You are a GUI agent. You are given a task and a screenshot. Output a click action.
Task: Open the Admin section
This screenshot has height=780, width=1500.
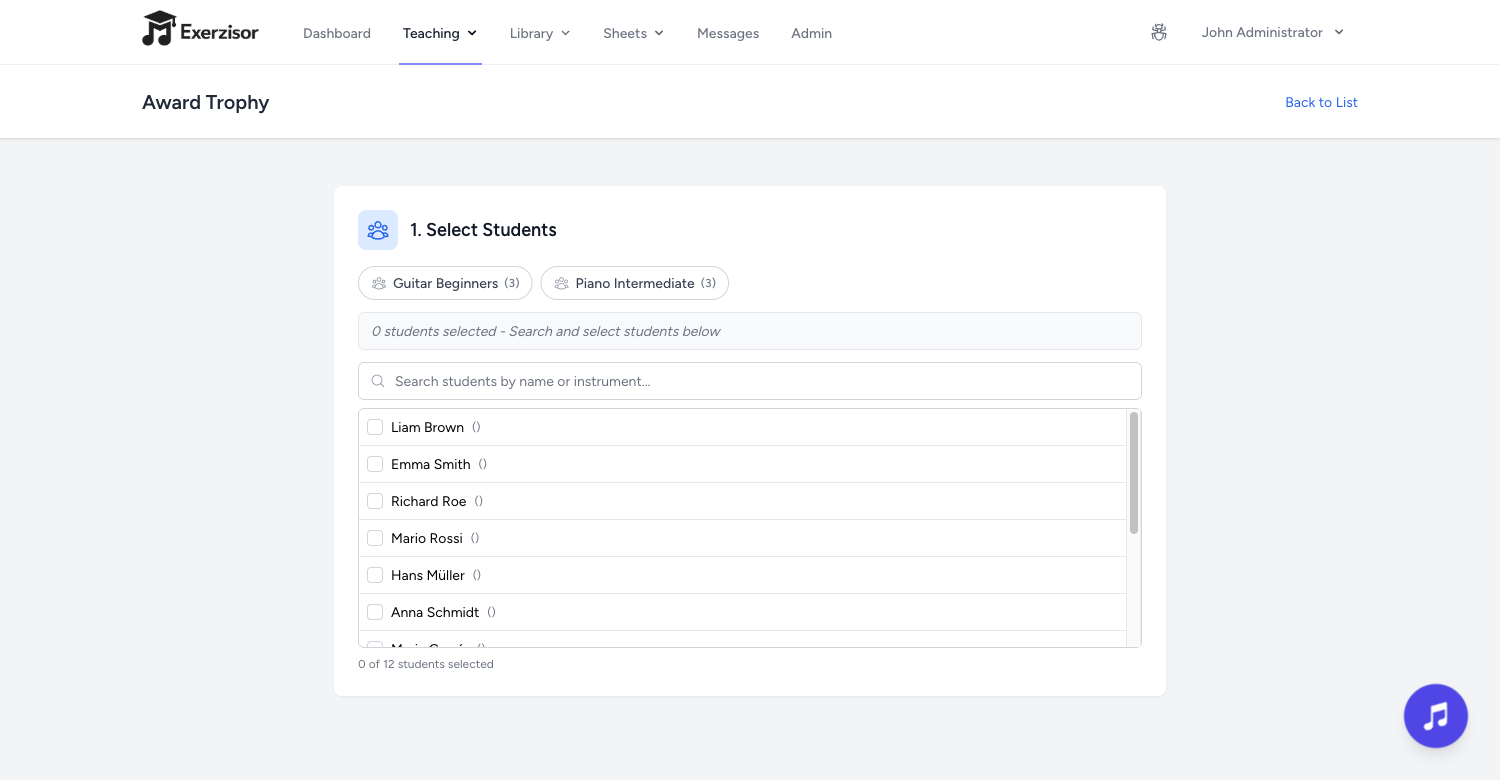click(811, 33)
